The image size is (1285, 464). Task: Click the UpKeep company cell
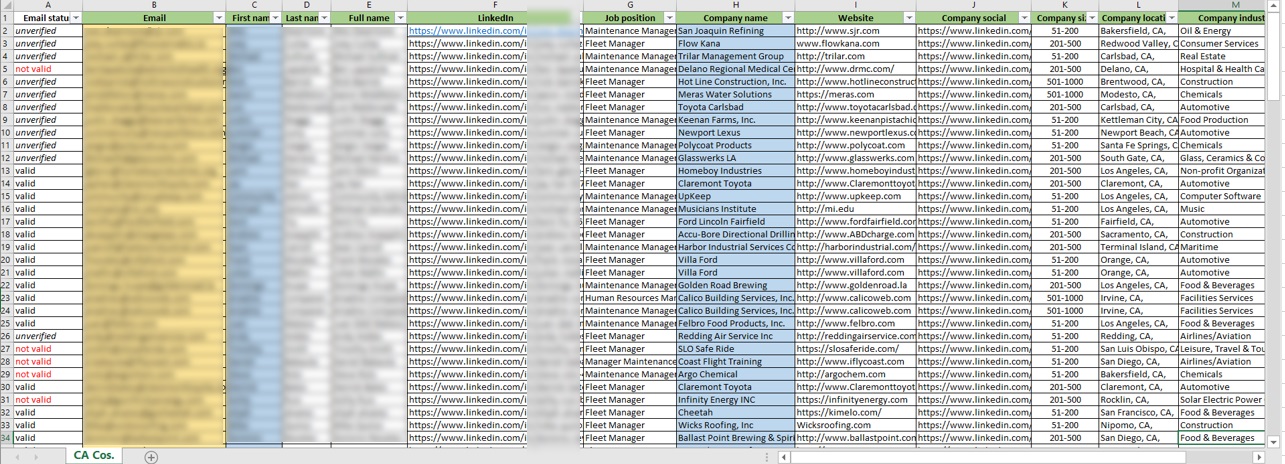tap(735, 196)
